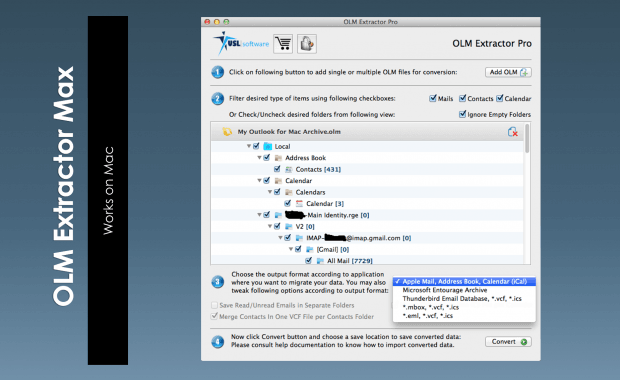
Task: Collapse the Address Book node
Action: [x=259, y=157]
